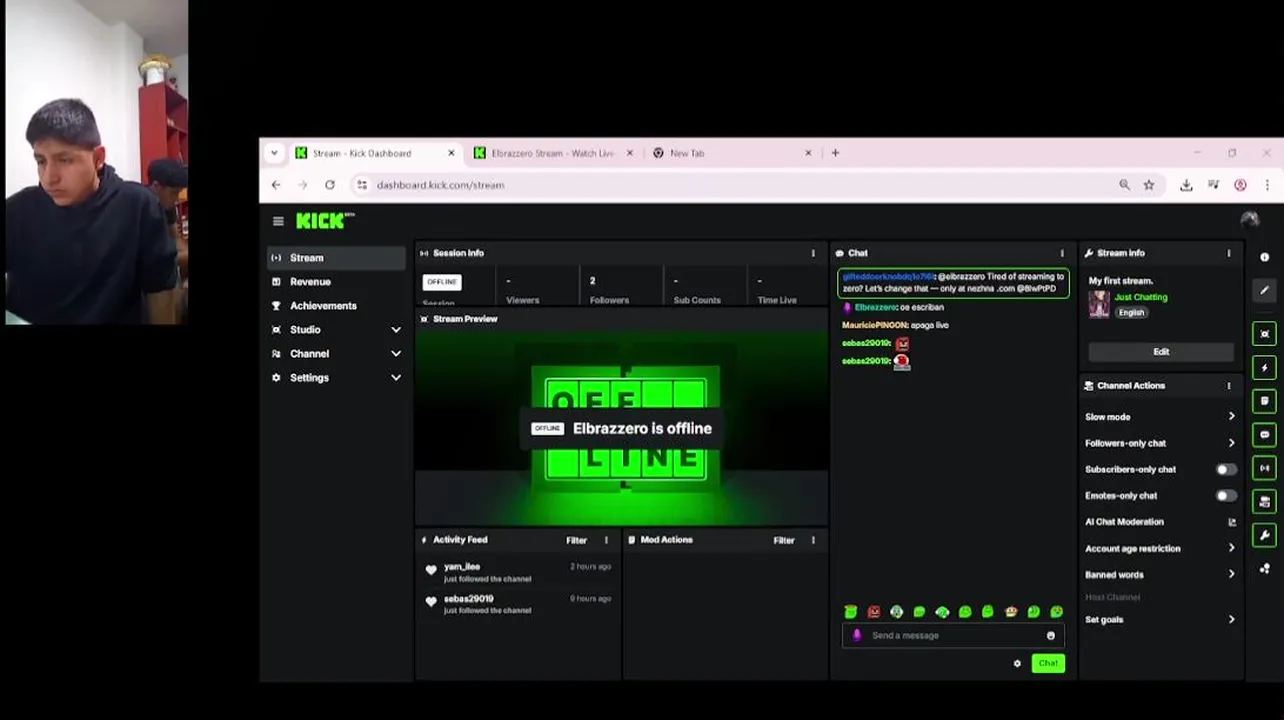This screenshot has width=1284, height=720.
Task: Toggle Stream Preview widget icon in right bar
Action: [1264, 334]
